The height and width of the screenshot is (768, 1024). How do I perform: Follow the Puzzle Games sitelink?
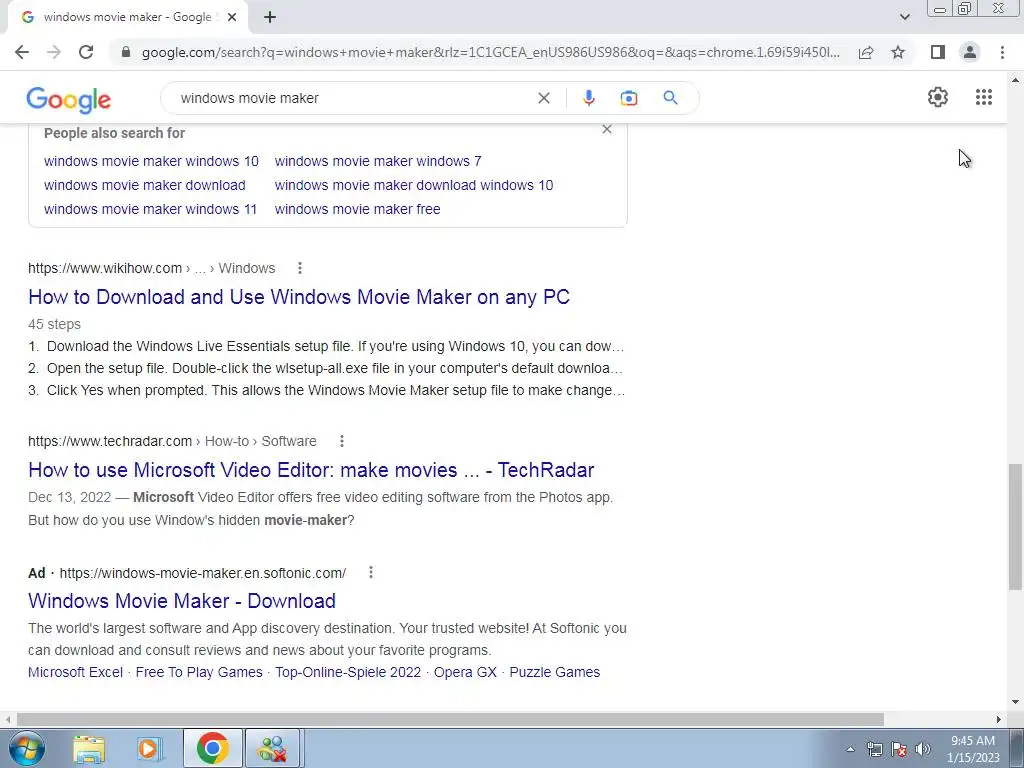(x=554, y=672)
